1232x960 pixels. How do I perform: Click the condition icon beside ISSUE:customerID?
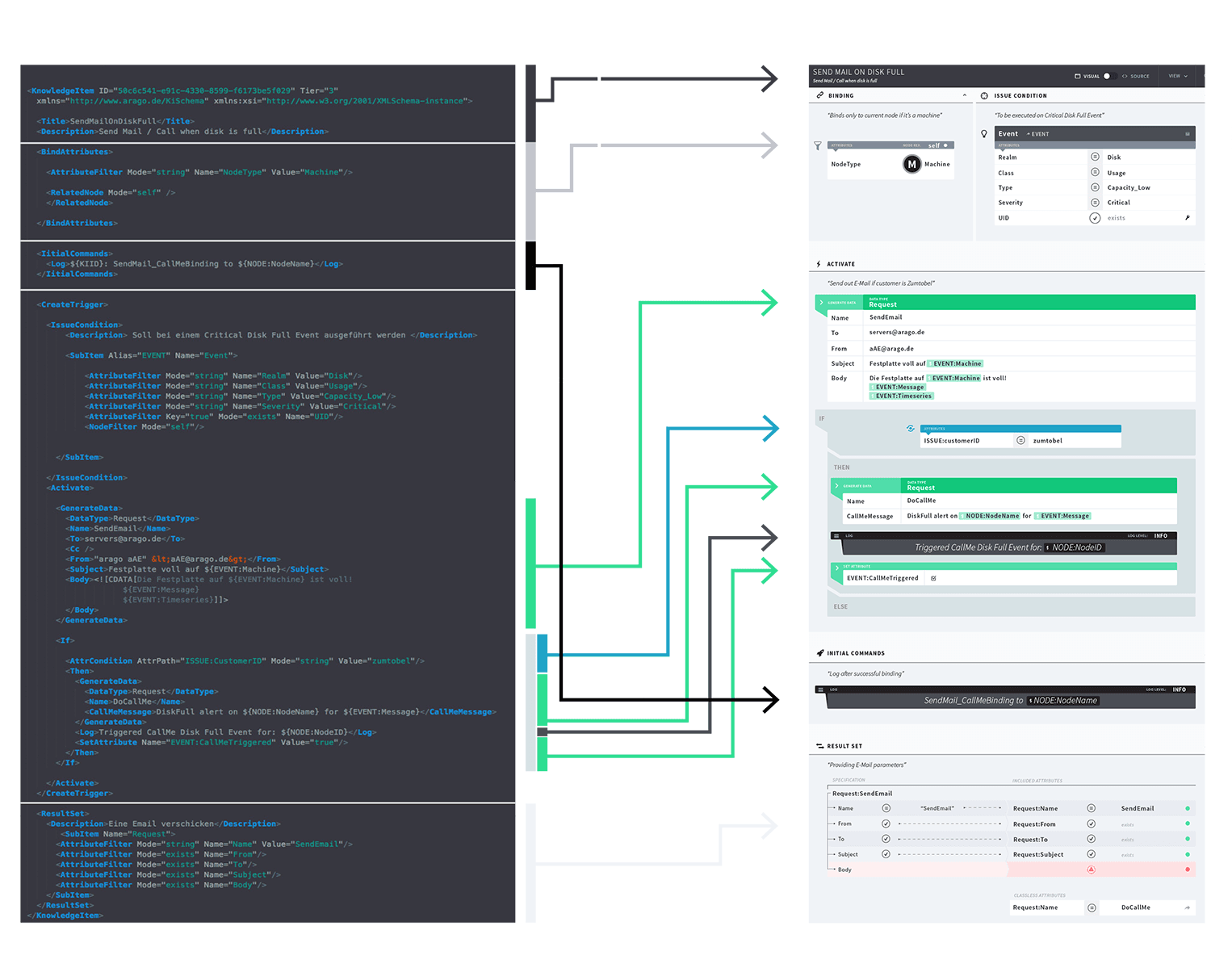(x=911, y=429)
